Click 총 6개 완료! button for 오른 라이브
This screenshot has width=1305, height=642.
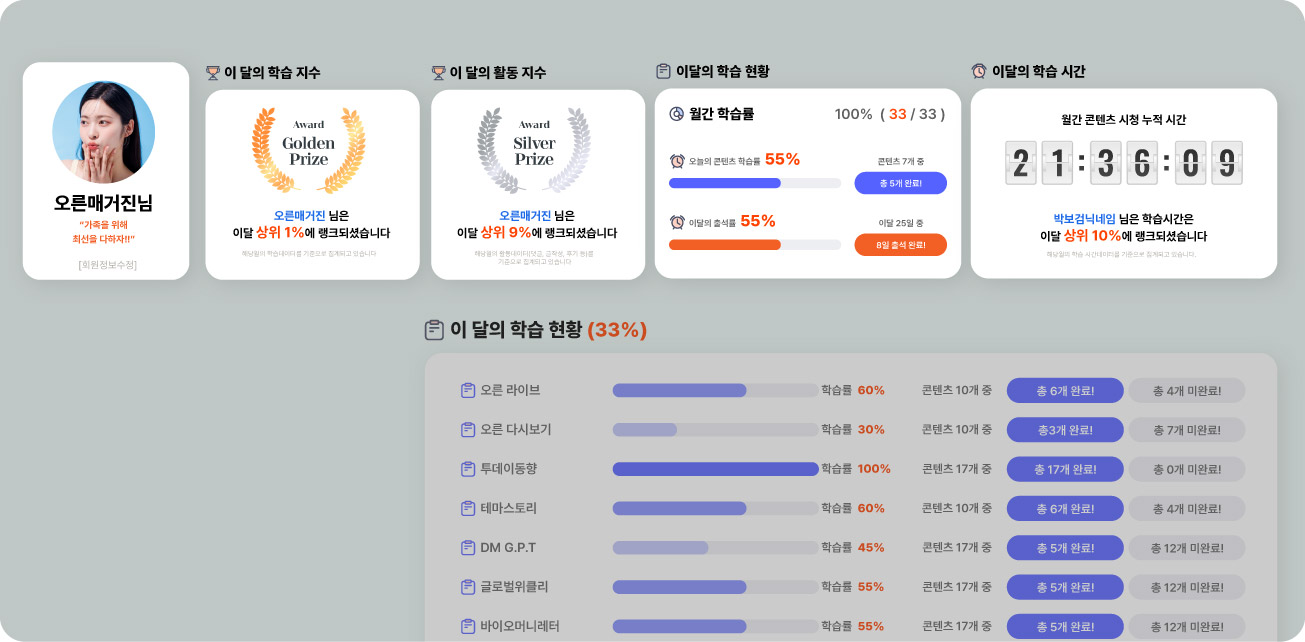pyautogui.click(x=1065, y=390)
